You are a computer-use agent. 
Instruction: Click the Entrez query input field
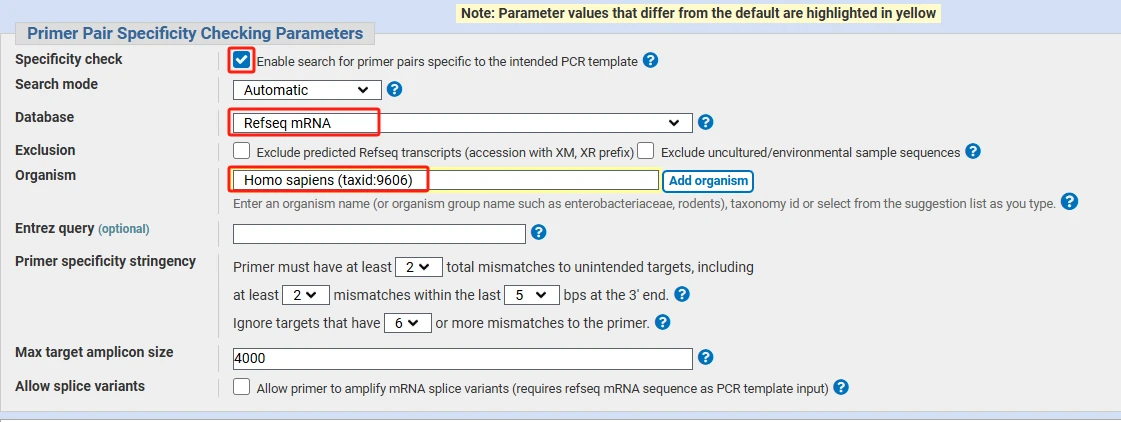click(379, 233)
